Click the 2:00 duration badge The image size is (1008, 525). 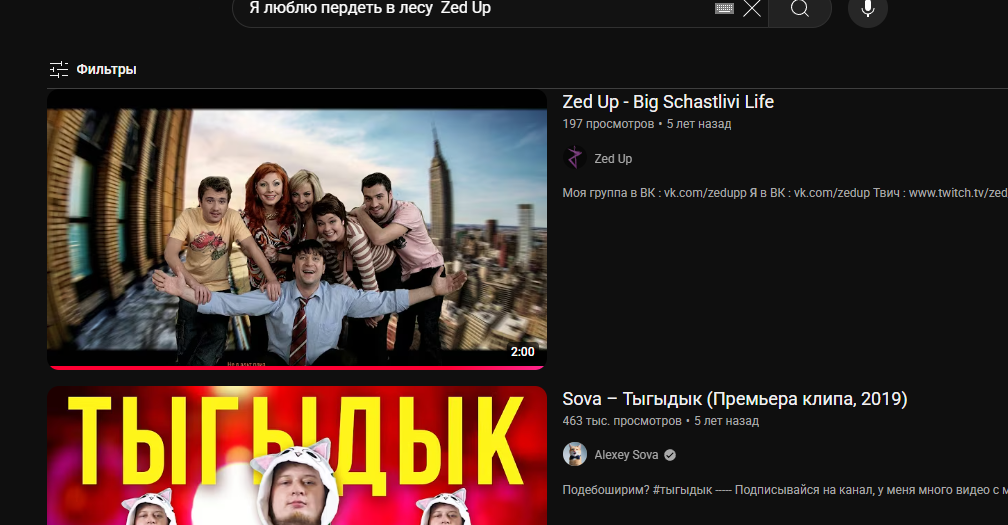(x=523, y=351)
